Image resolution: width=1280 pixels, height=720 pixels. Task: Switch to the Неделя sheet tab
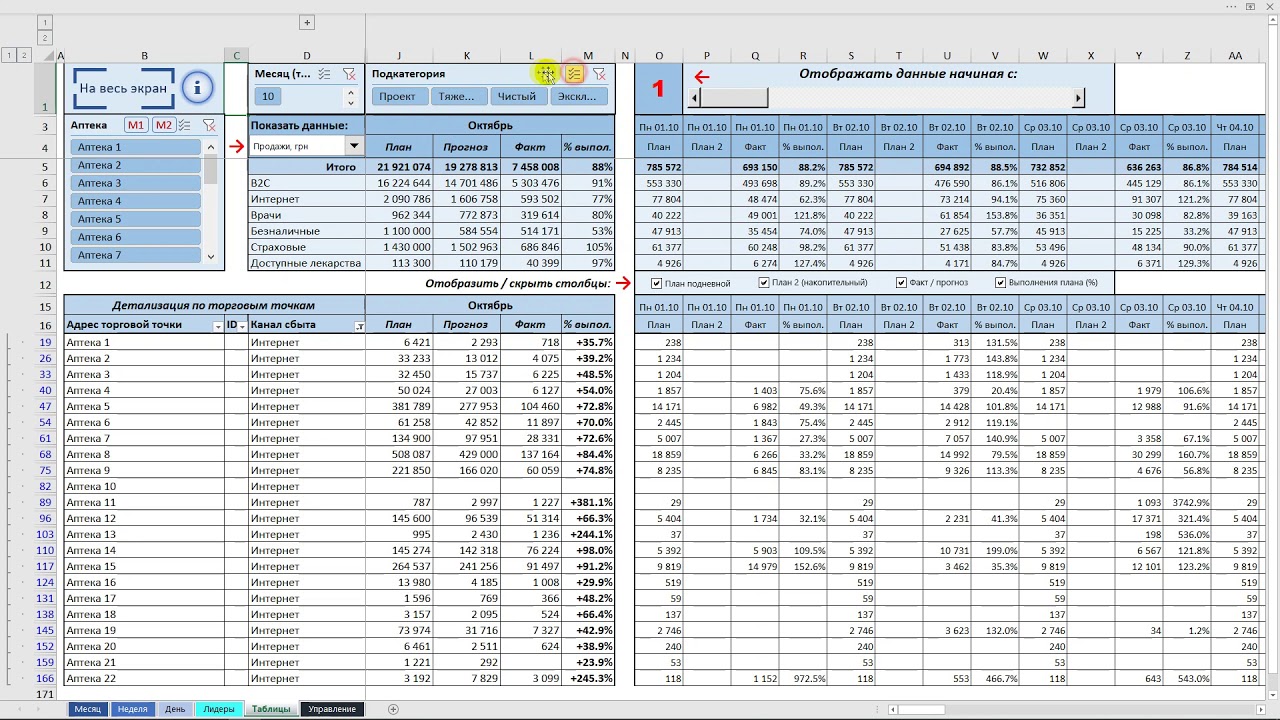click(132, 709)
